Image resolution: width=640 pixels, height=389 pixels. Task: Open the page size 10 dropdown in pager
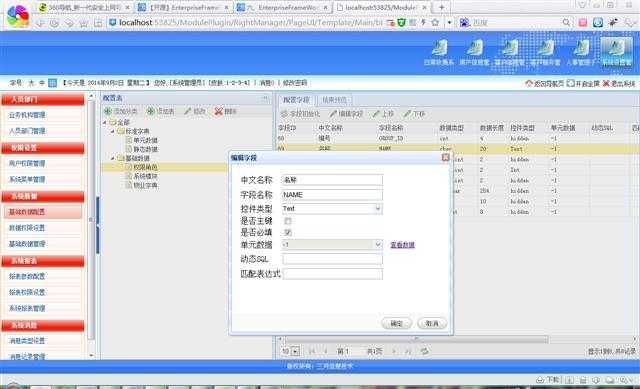click(296, 351)
